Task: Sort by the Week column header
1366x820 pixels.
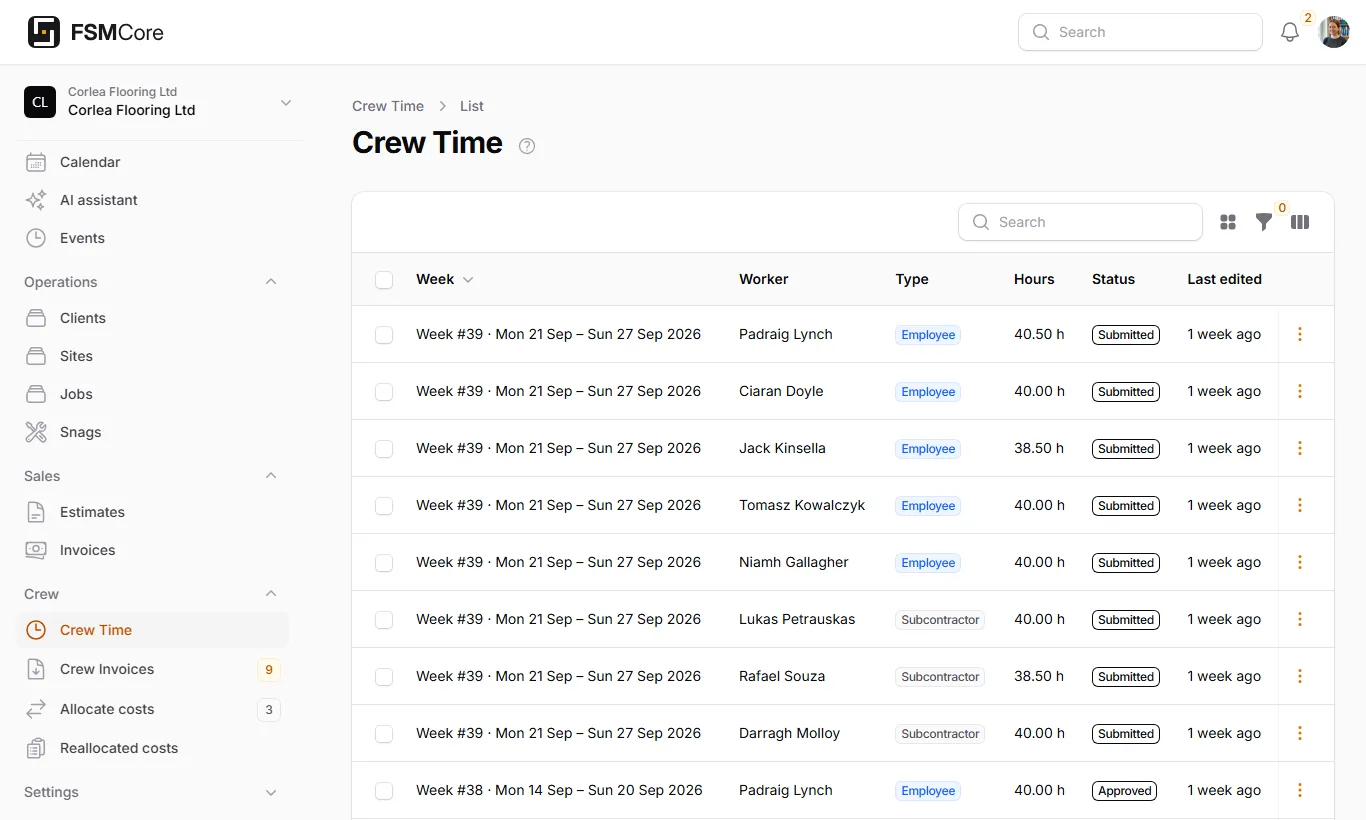Action: coord(445,279)
